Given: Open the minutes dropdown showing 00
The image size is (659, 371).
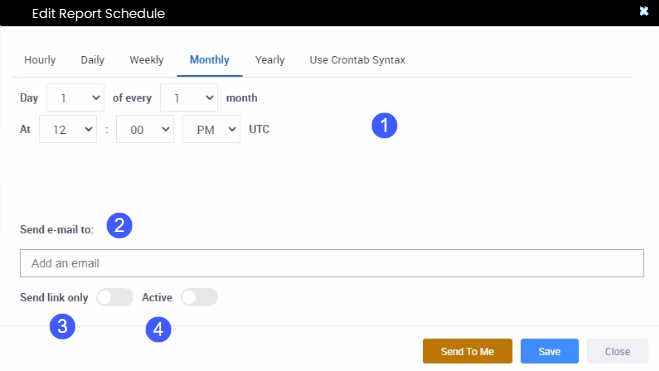Looking at the screenshot, I should [145, 129].
